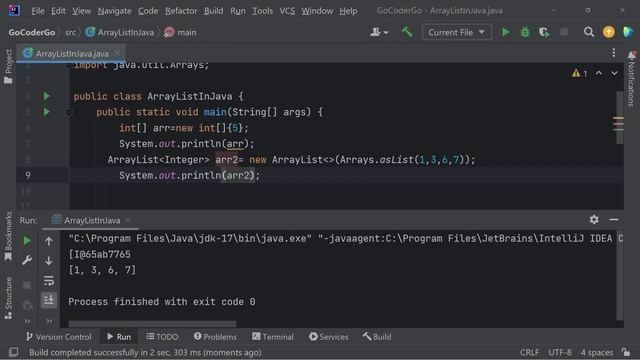Rerun ArrayListInJava in the Run panel
The height and width of the screenshot is (360, 640).
(x=27, y=241)
